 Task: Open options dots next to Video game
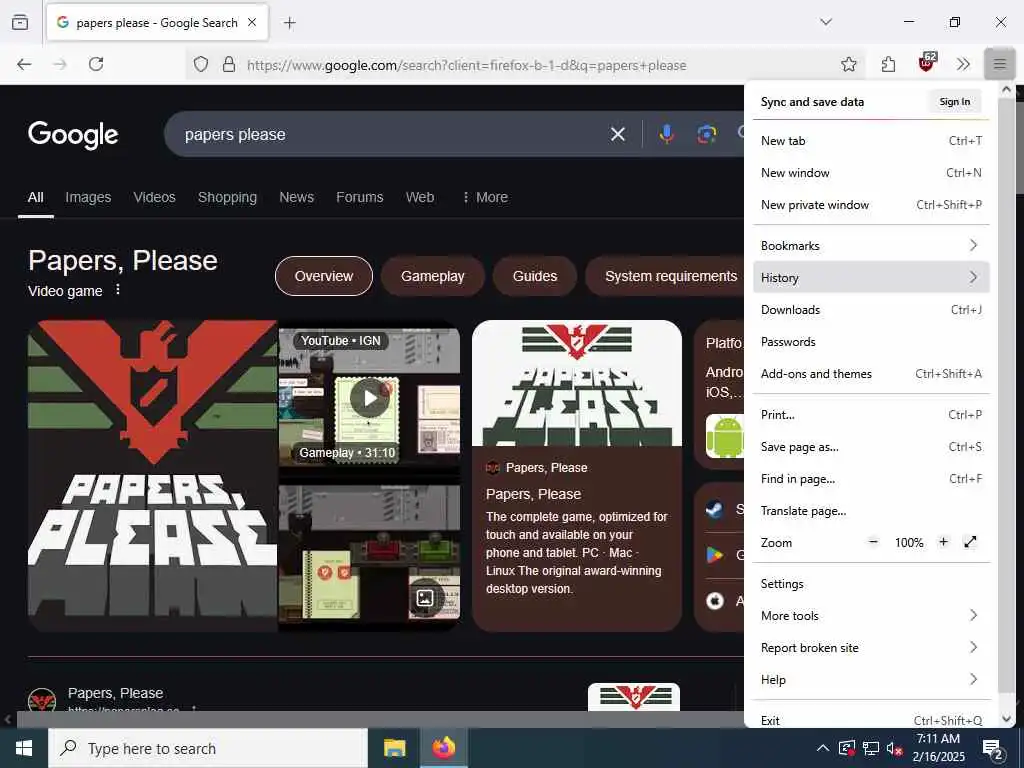click(118, 289)
